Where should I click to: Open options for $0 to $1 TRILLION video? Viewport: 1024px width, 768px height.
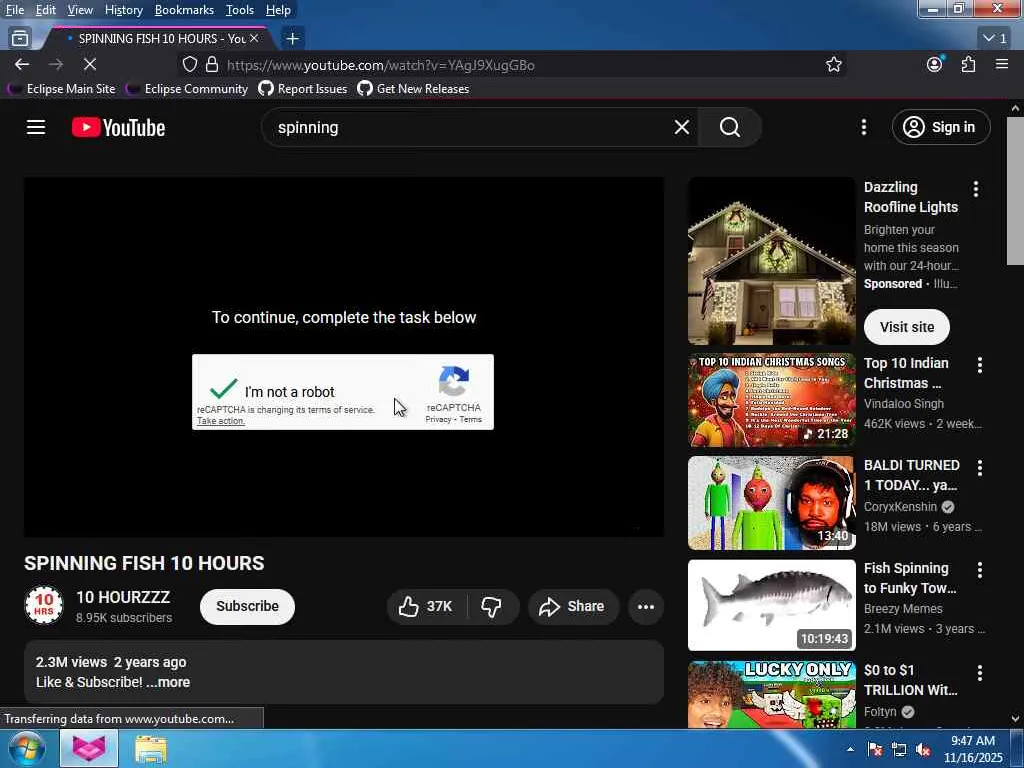(980, 673)
